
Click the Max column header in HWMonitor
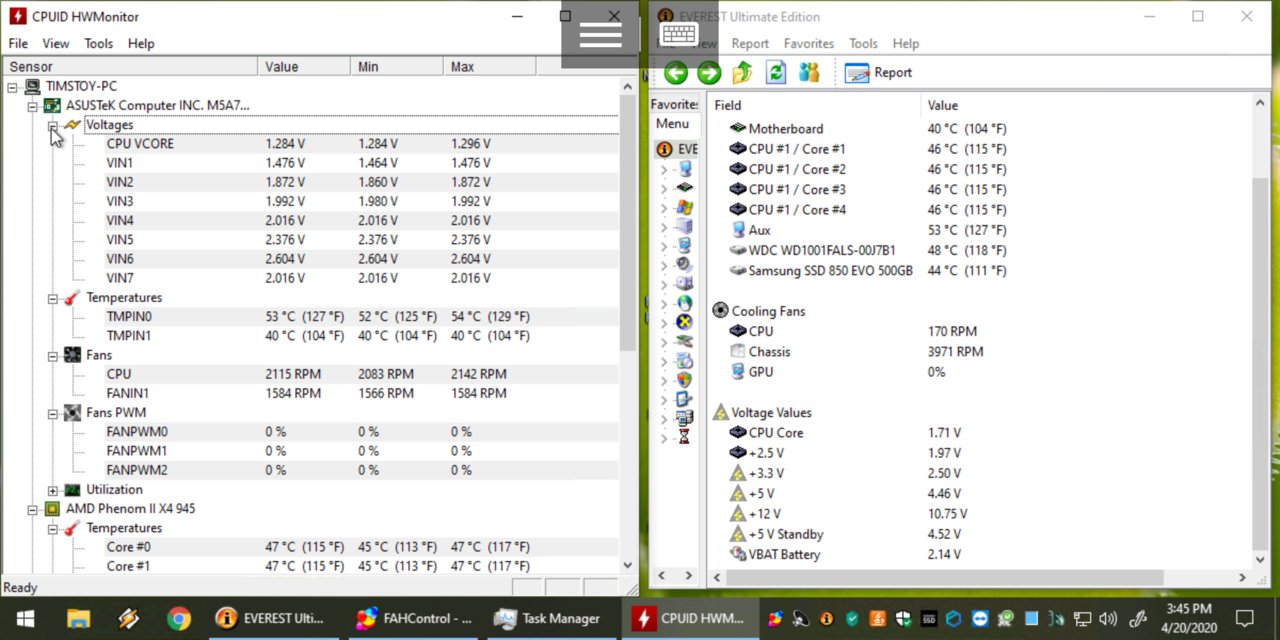pyautogui.click(x=489, y=67)
